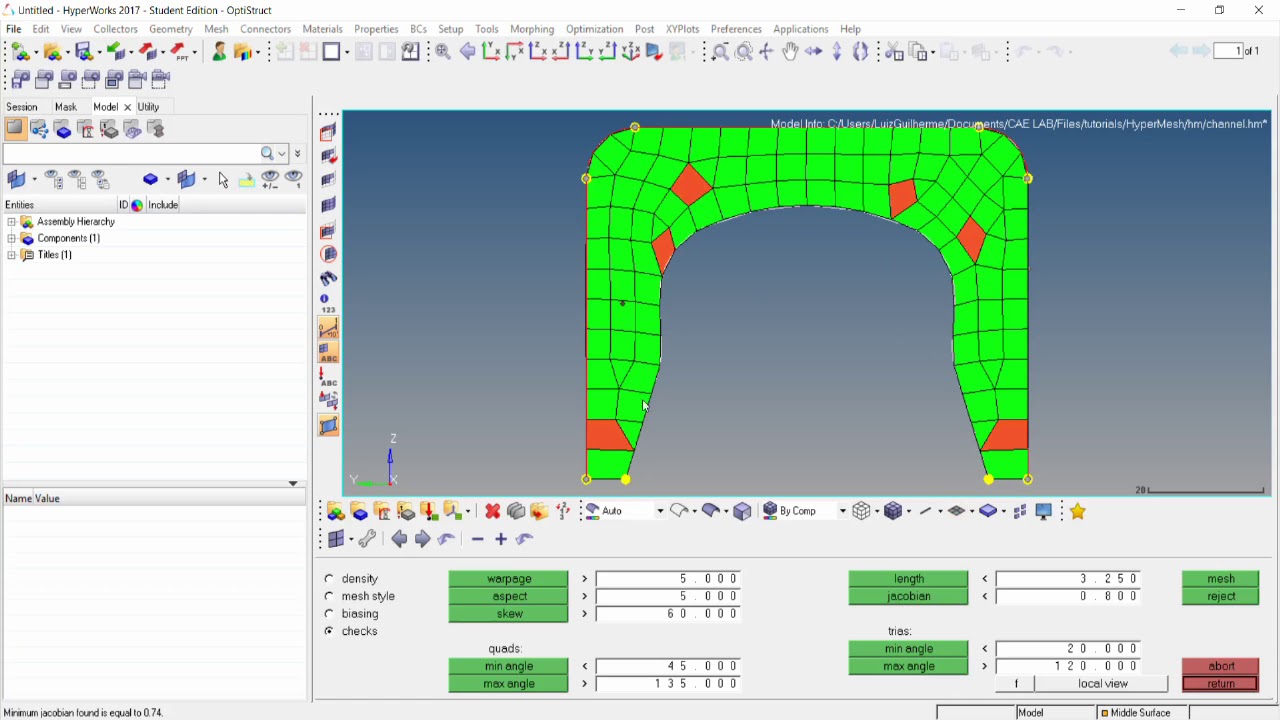Click the aspect value input field
This screenshot has width=1280, height=720.
tap(668, 597)
